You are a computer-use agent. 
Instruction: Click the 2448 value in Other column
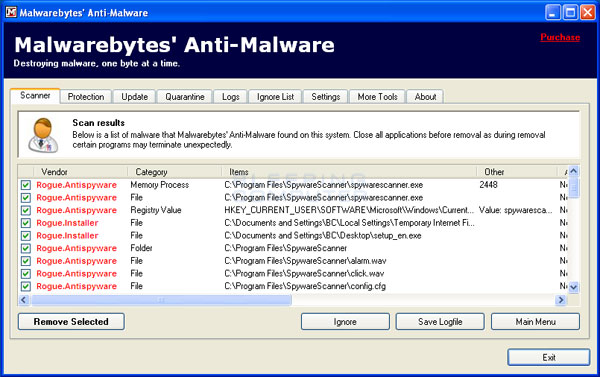[x=488, y=185]
